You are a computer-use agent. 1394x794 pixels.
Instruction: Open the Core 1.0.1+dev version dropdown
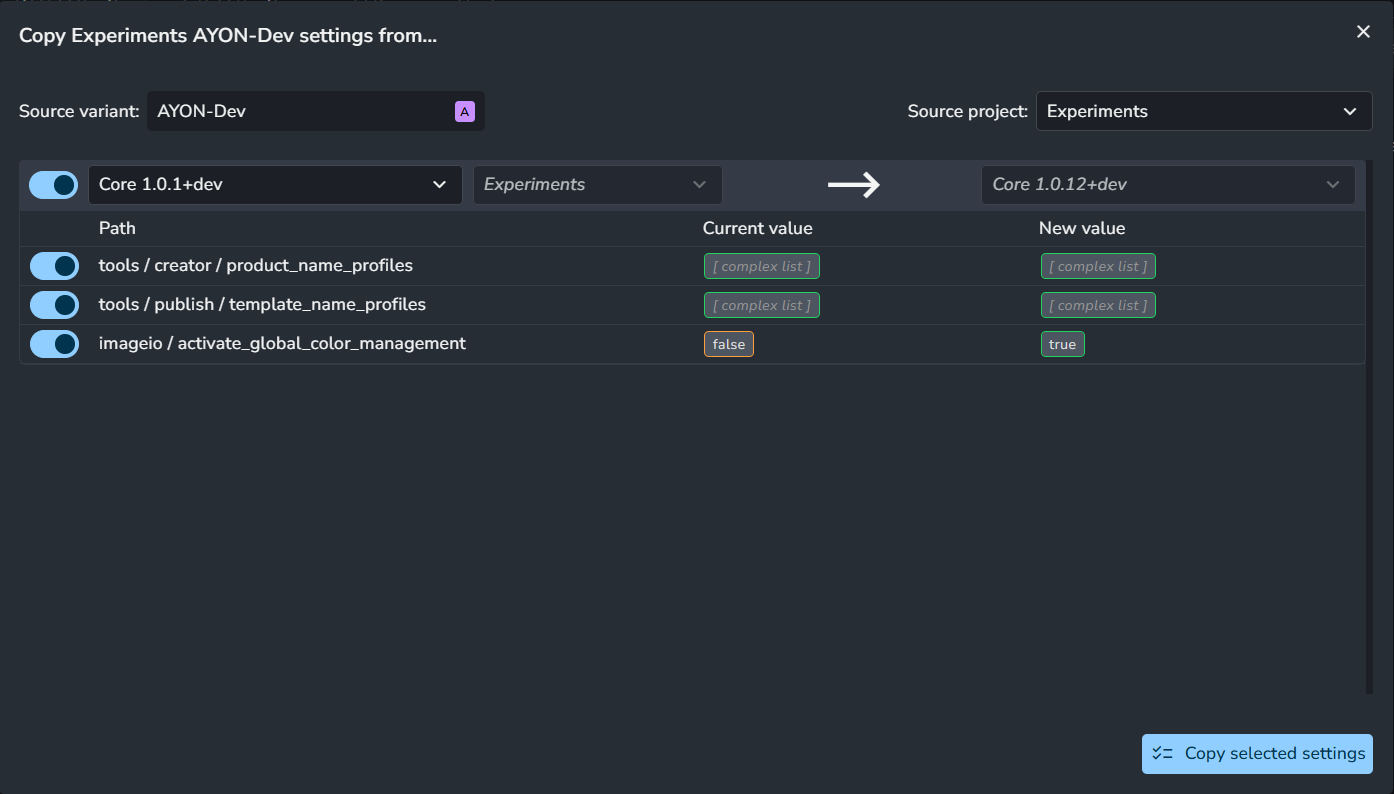click(x=275, y=185)
